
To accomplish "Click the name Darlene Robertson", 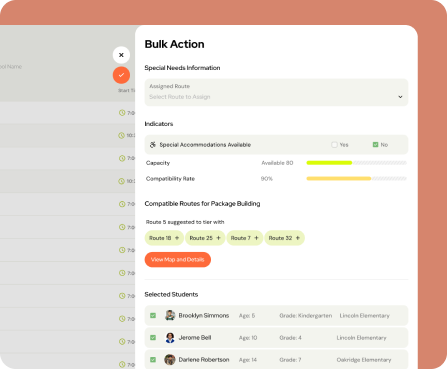I will 204,360.
